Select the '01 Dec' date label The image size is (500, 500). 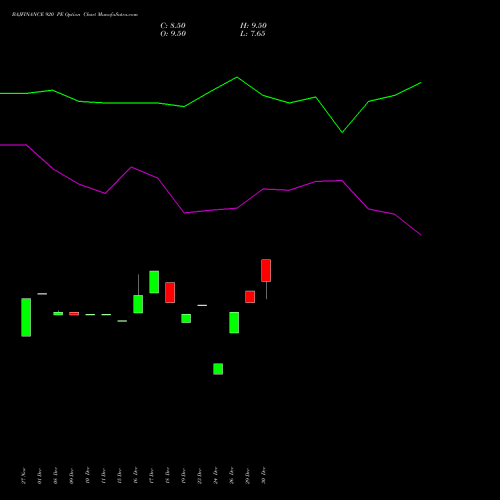[39, 476]
